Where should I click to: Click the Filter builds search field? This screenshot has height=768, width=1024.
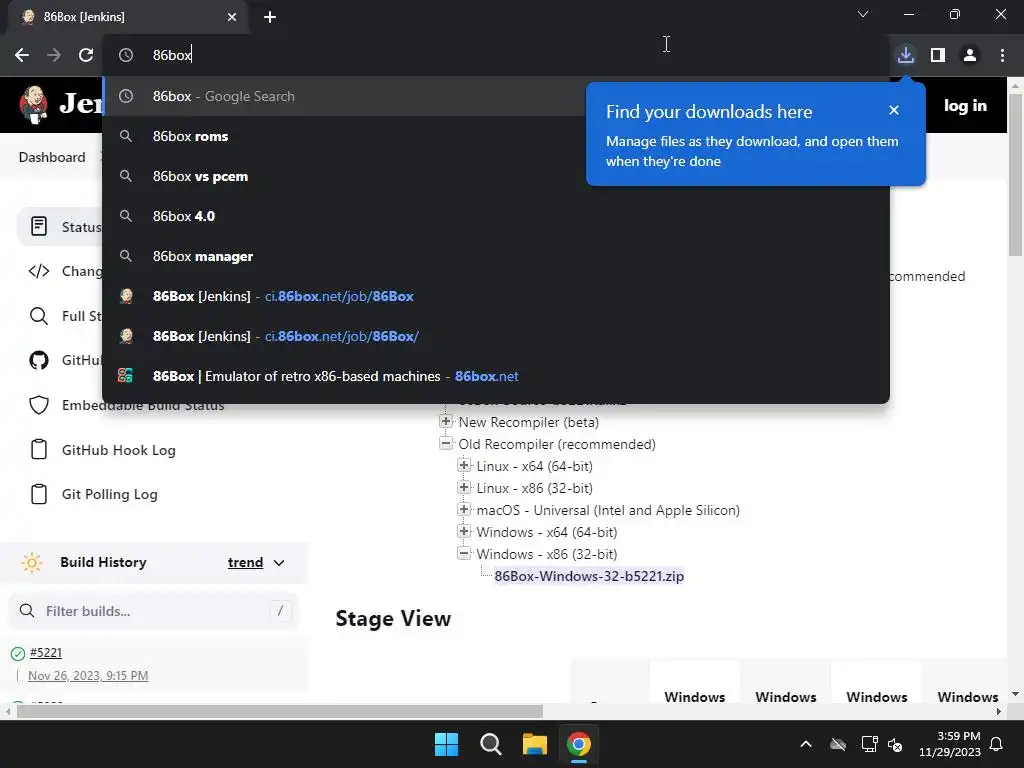click(x=153, y=611)
